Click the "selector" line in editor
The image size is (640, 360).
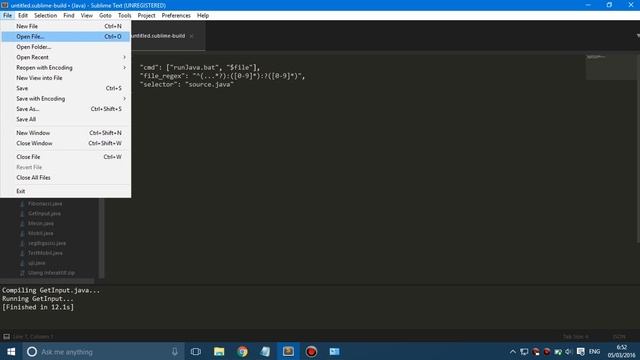point(187,84)
